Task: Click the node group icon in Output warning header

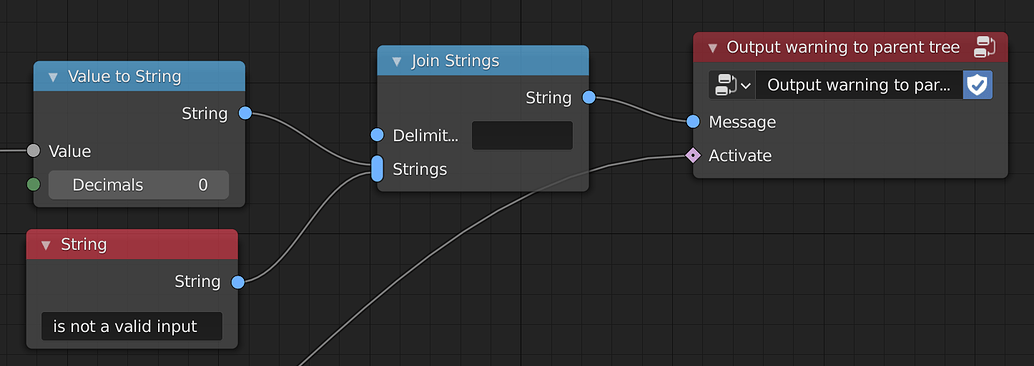Action: tap(984, 47)
